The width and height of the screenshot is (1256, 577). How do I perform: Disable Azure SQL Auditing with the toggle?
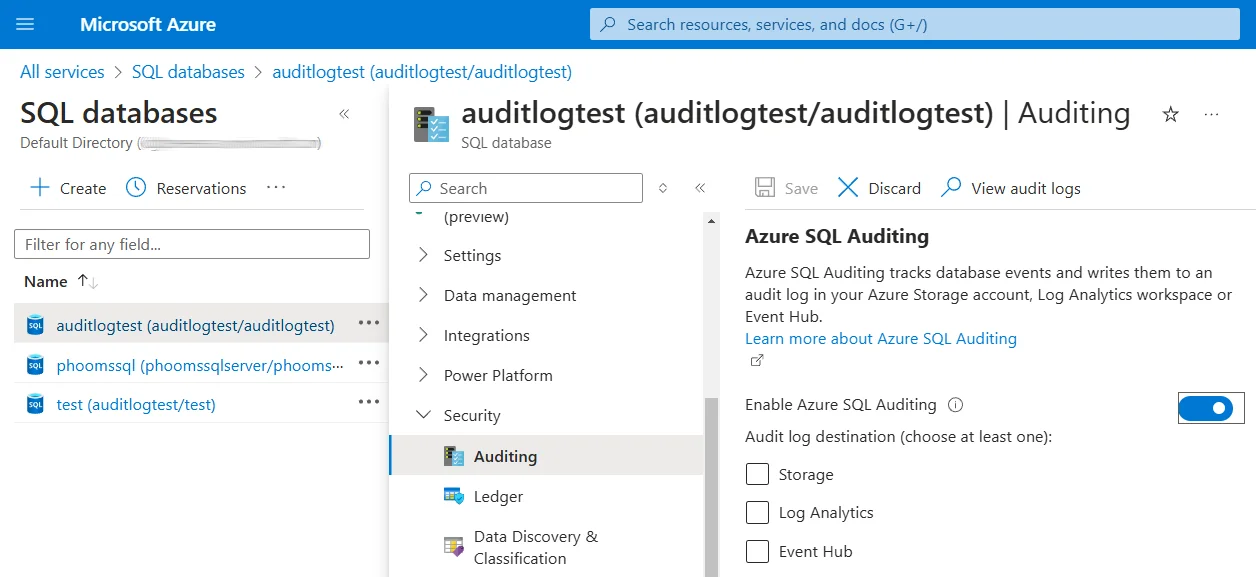pyautogui.click(x=1210, y=408)
